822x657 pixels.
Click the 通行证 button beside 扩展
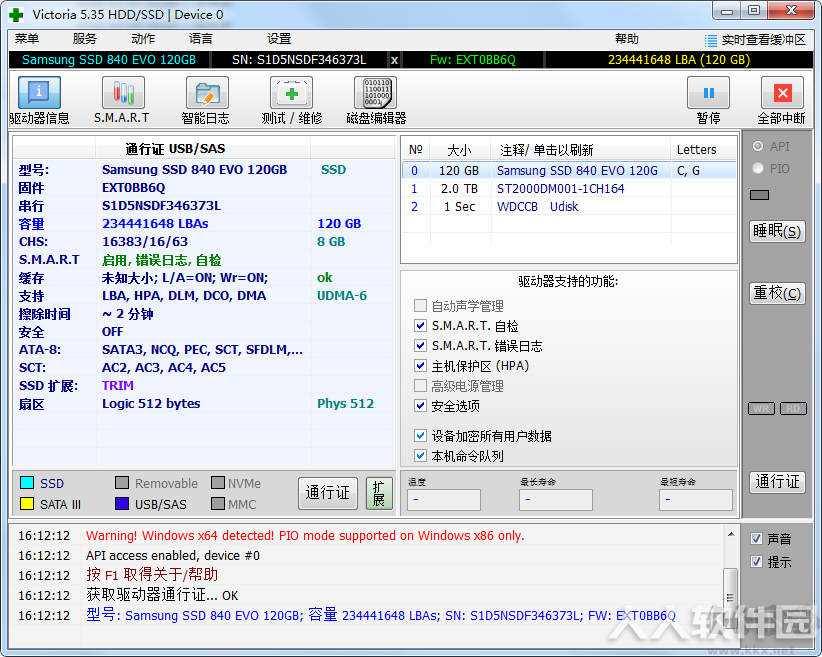coord(328,493)
